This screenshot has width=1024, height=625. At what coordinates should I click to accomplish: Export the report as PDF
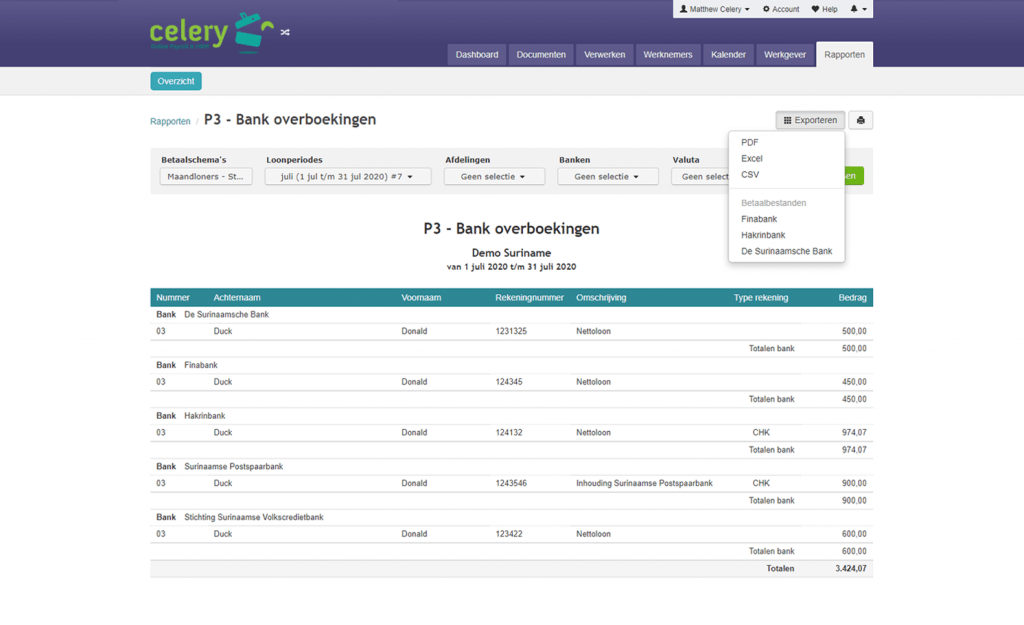[x=750, y=142]
